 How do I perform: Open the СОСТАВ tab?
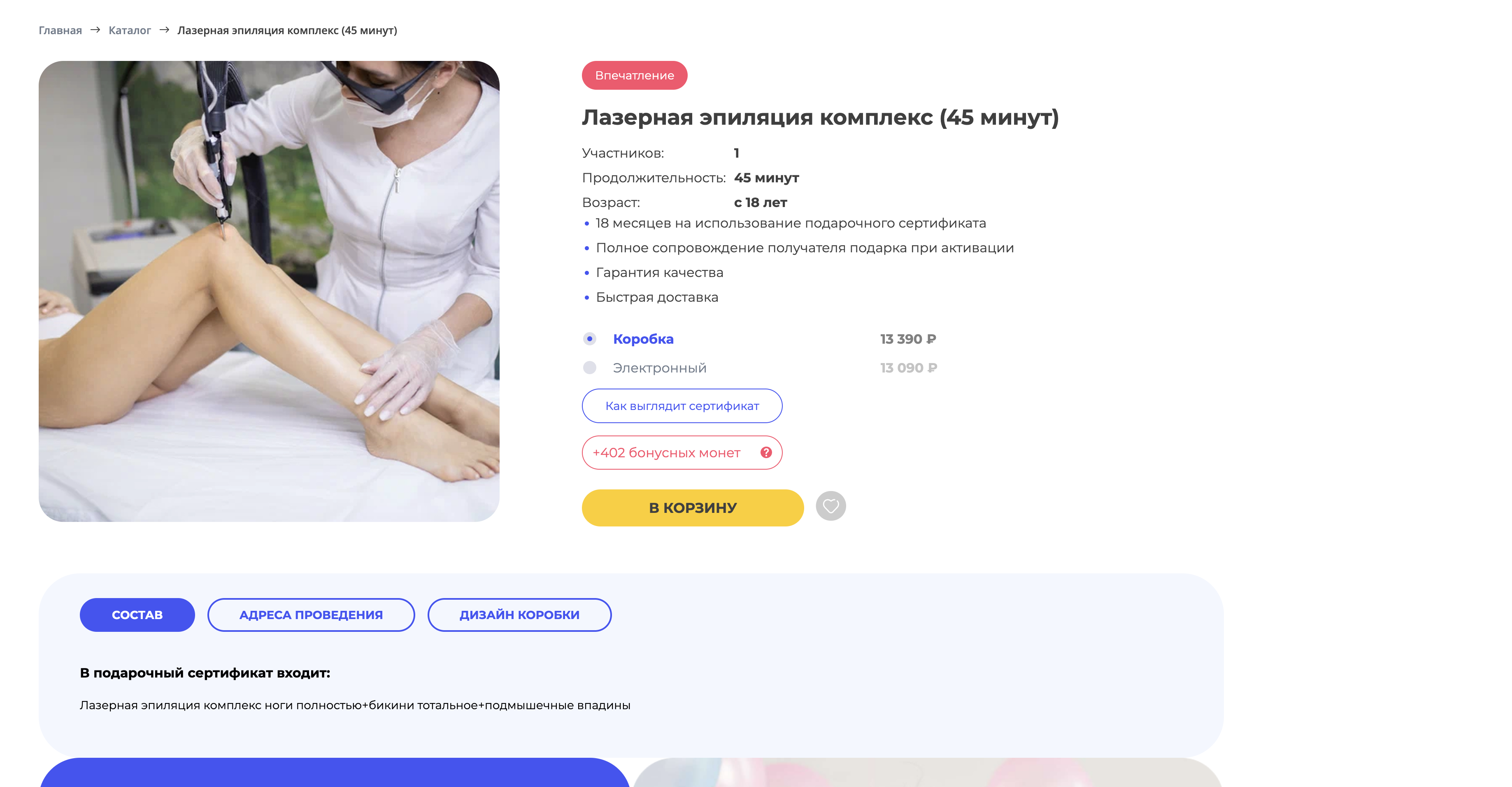pyautogui.click(x=137, y=615)
